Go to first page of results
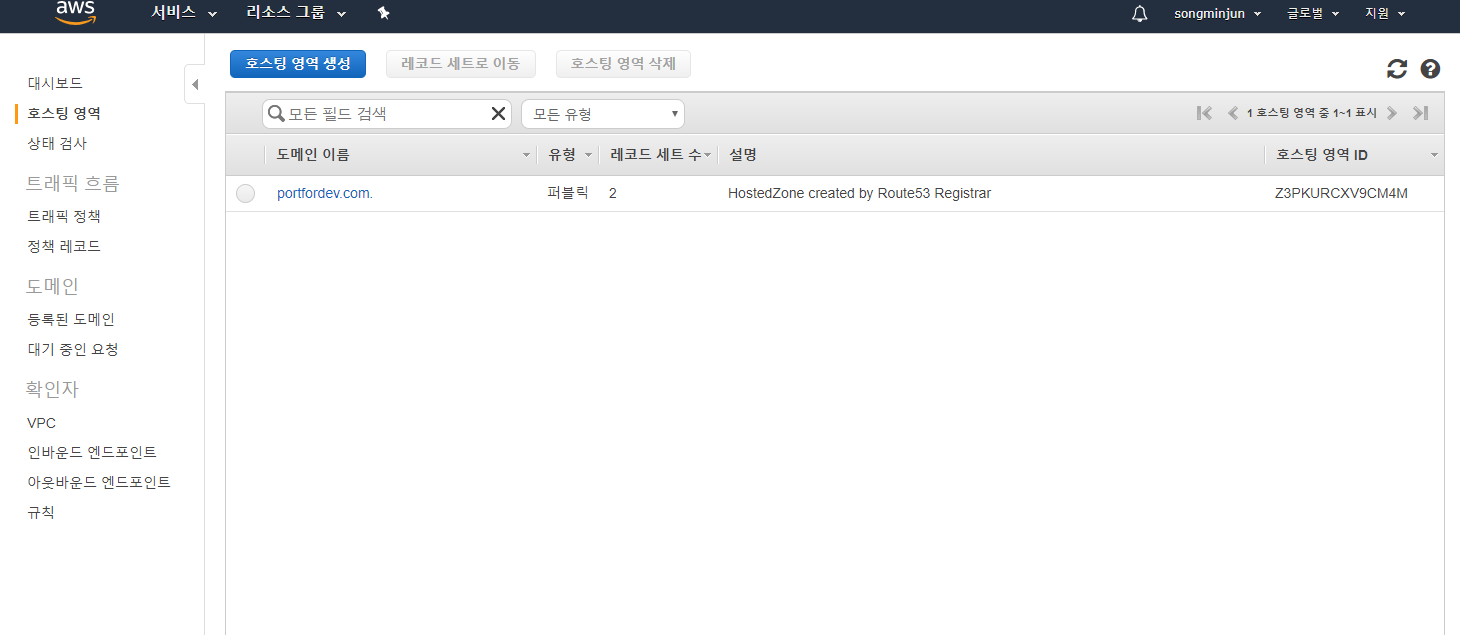Screen dimensions: 1460x635 pos(1205,113)
